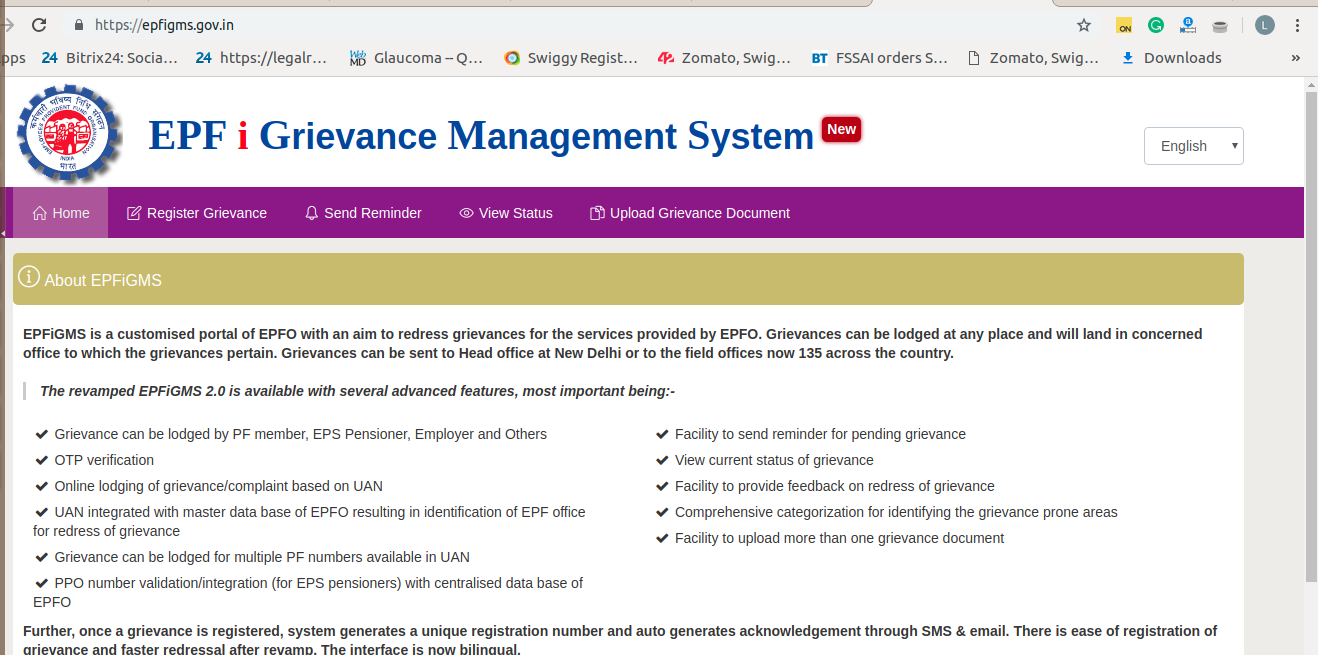Select the View Status eye icon
Viewport: 1318px width, 655px height.
(x=465, y=213)
